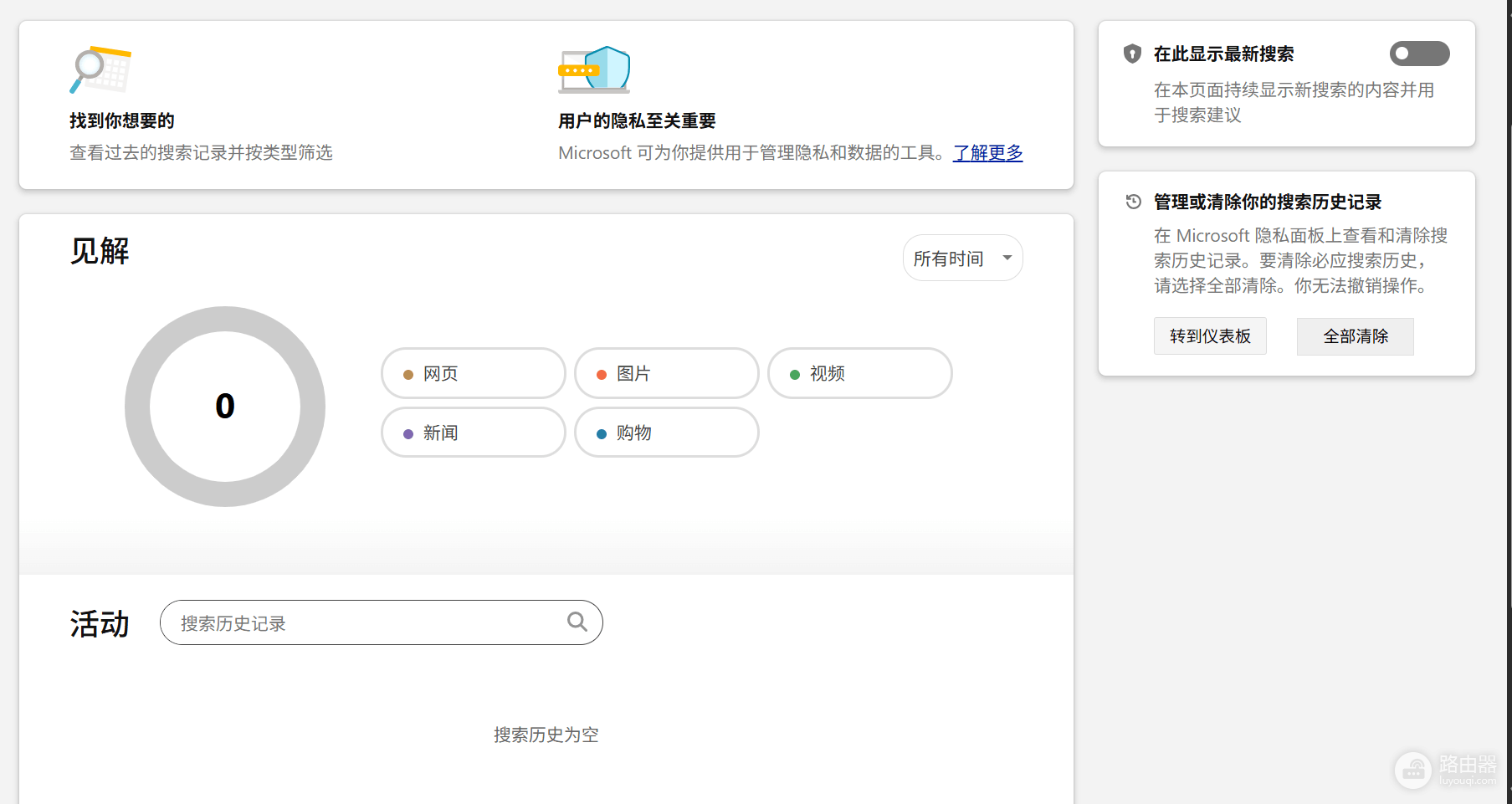Click the 转到仪表板 button
The width and height of the screenshot is (1512, 804).
click(1210, 336)
